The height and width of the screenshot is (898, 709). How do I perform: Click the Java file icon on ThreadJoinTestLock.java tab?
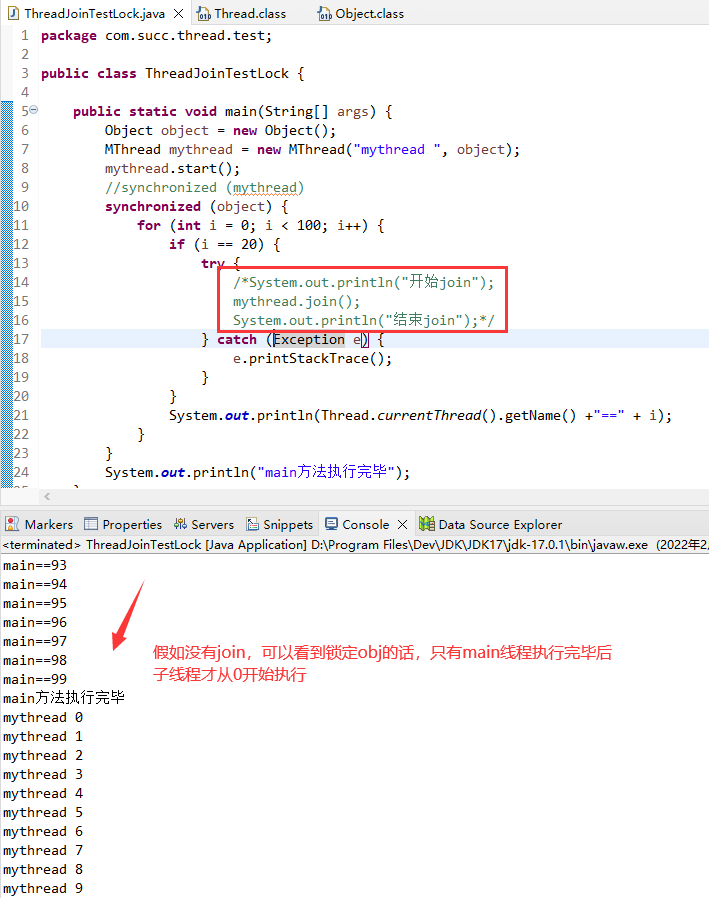(13, 13)
